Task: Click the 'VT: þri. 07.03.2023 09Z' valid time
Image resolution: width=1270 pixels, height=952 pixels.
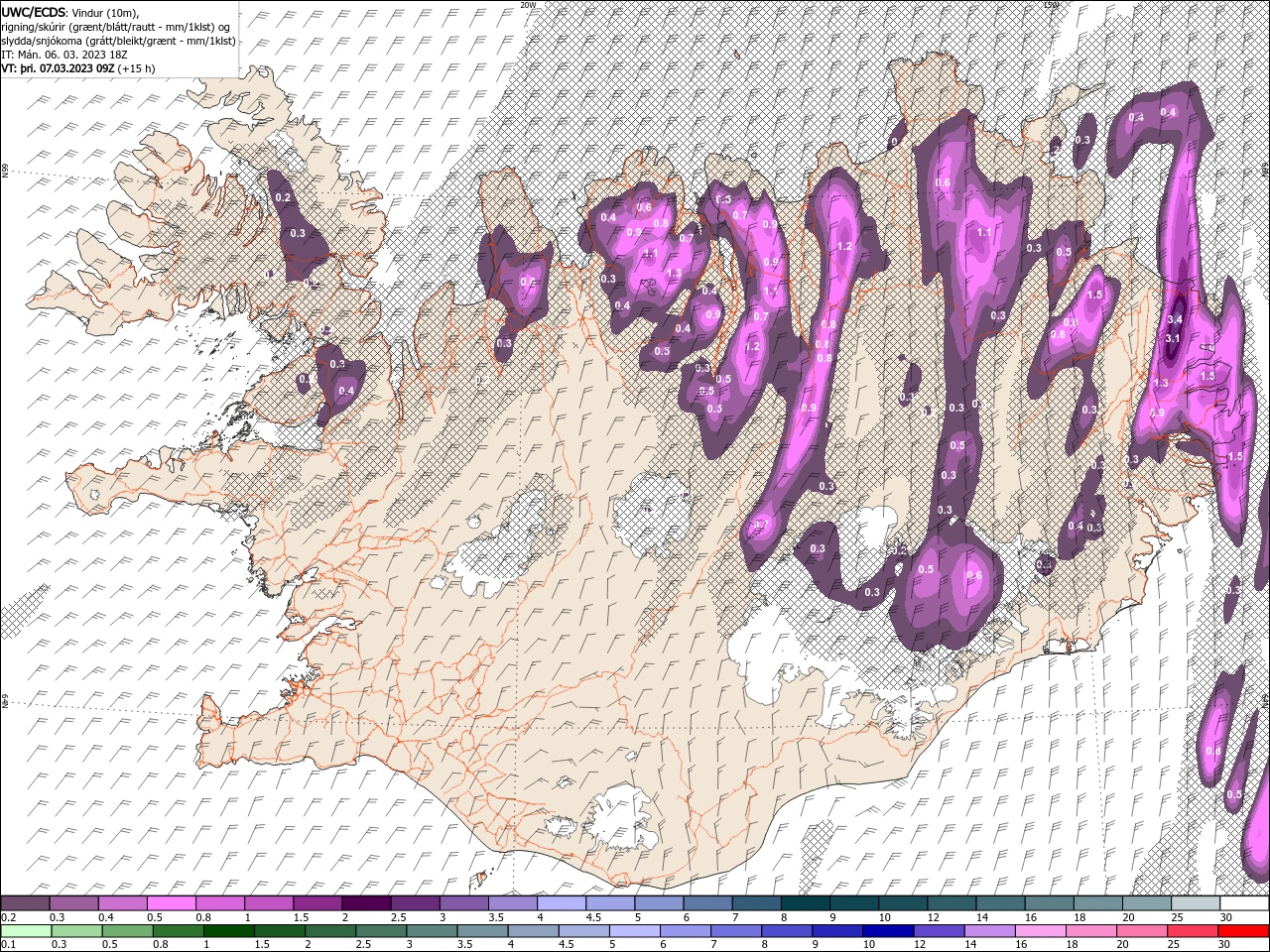Action: click(x=58, y=68)
